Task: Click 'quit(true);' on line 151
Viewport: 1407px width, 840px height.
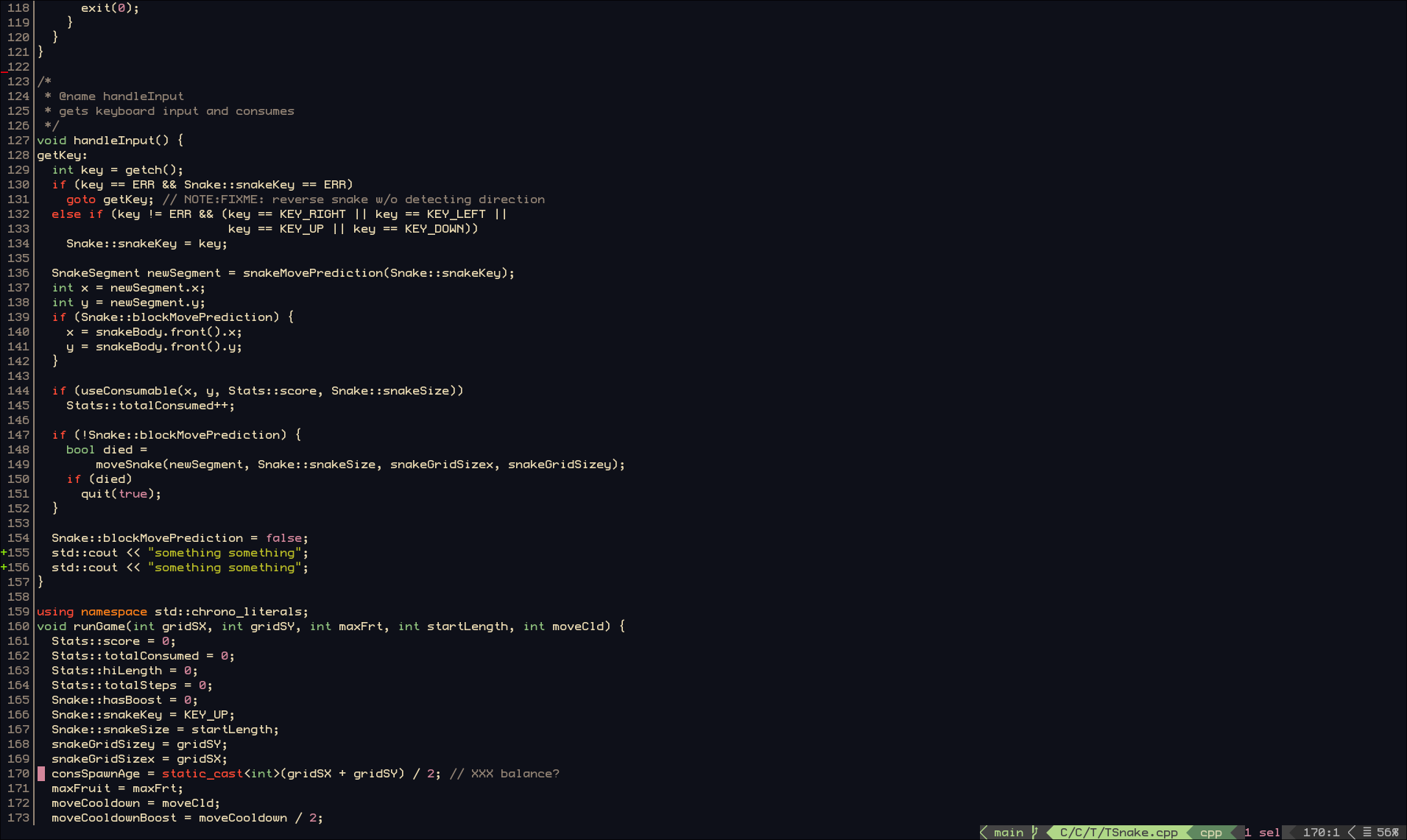Action: 121,493
